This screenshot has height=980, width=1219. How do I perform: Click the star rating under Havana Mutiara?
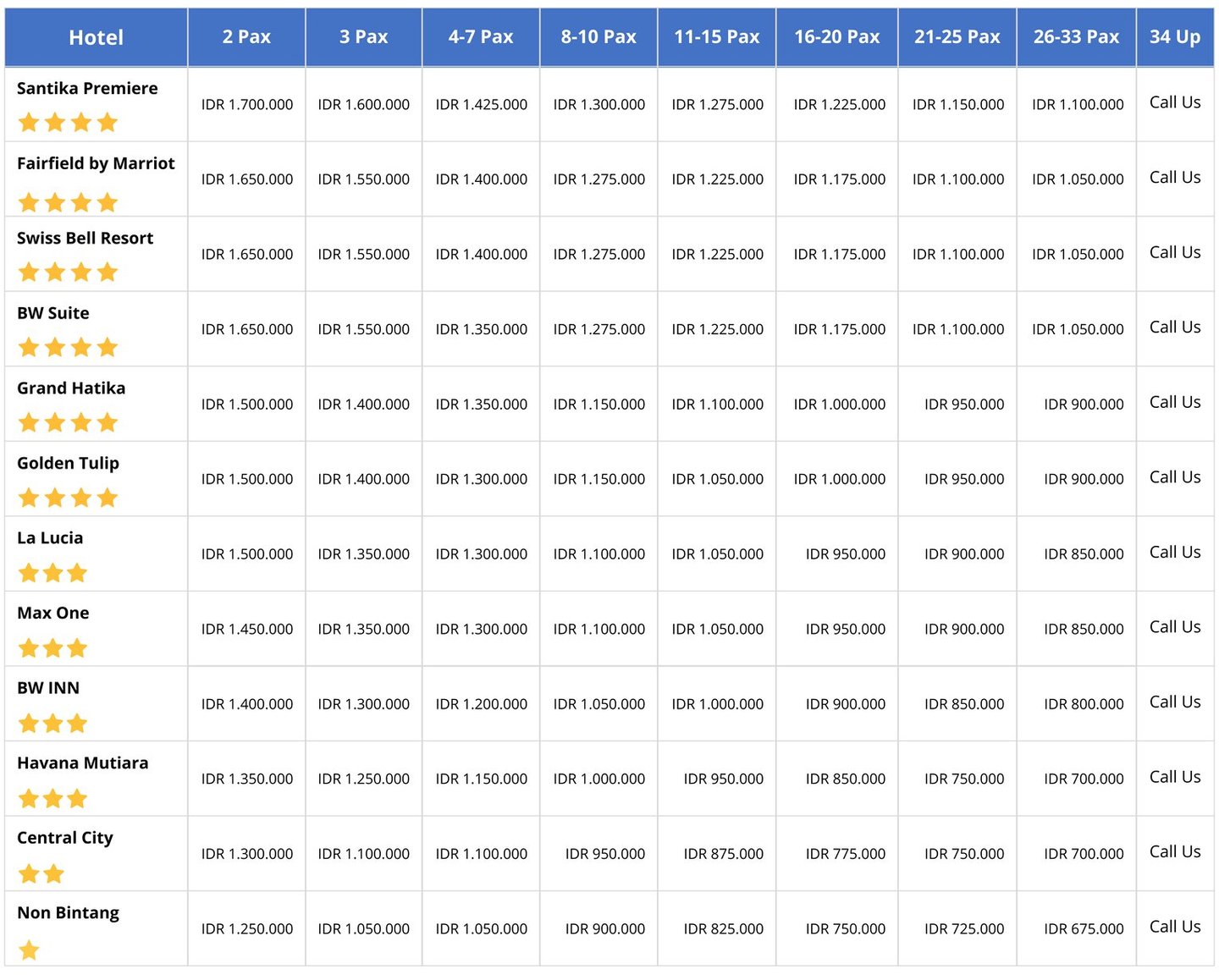pos(53,798)
